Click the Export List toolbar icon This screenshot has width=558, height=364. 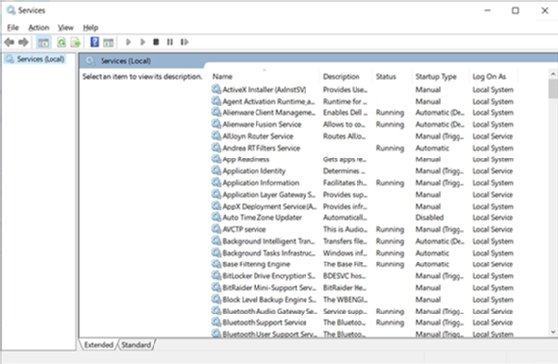(75, 42)
